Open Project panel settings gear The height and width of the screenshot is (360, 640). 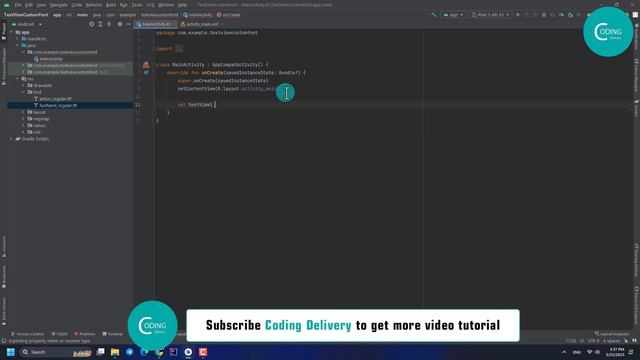(120, 24)
